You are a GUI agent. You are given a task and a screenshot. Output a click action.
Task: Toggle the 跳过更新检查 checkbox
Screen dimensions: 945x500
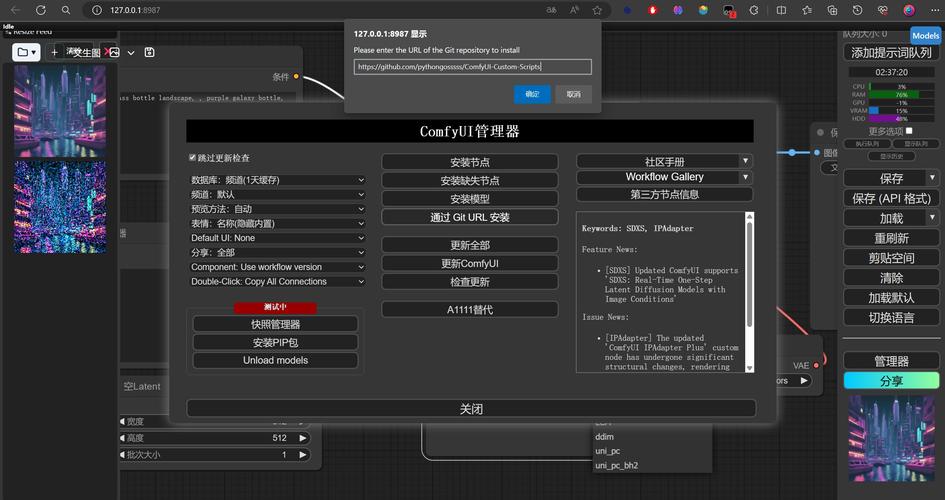point(192,157)
